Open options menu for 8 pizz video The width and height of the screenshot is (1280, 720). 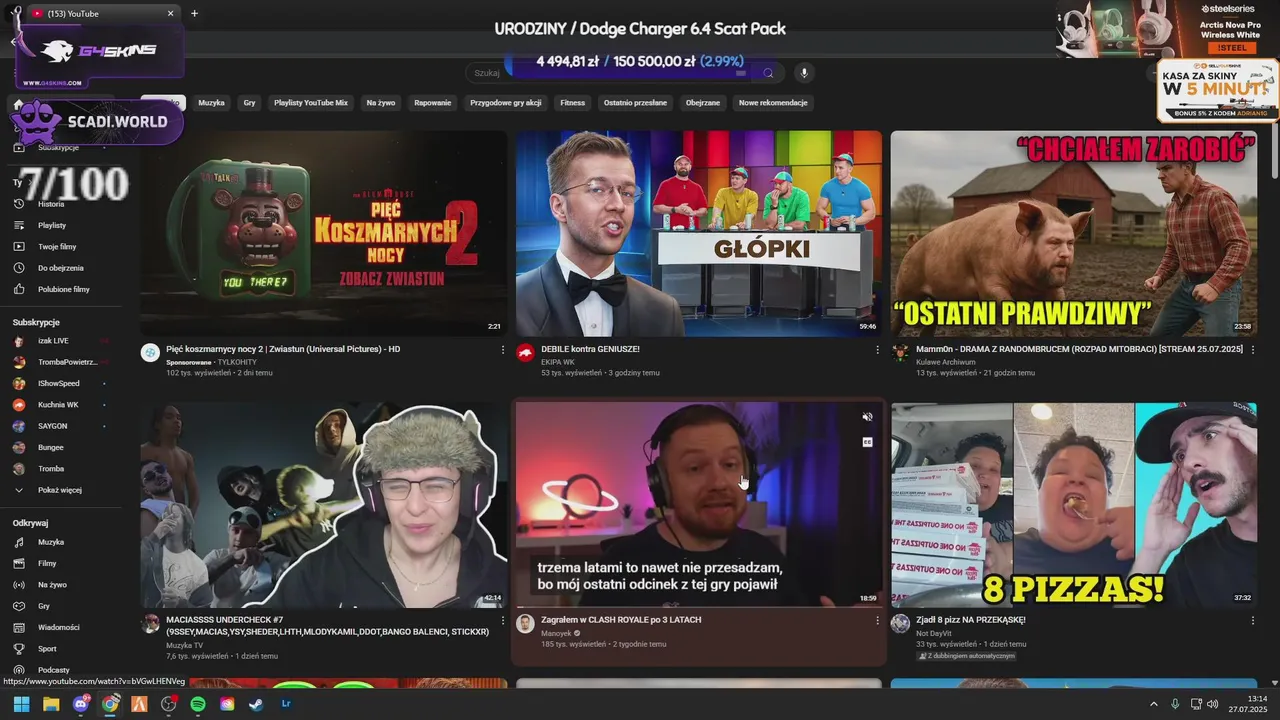(1253, 621)
